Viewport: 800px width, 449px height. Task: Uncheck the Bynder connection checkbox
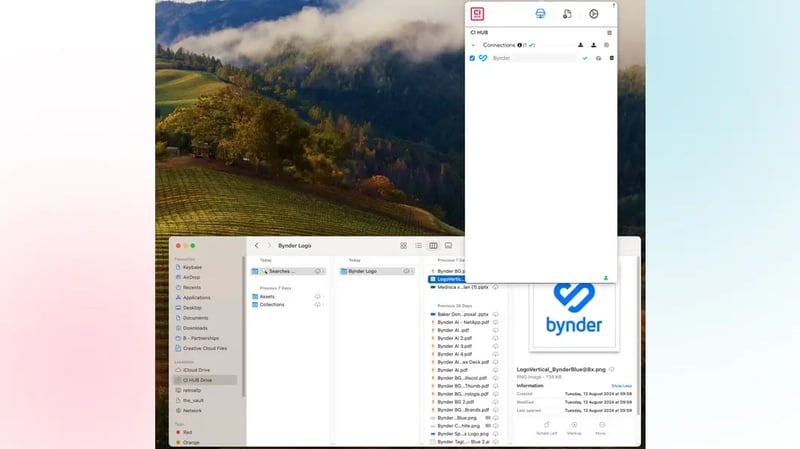click(x=472, y=58)
